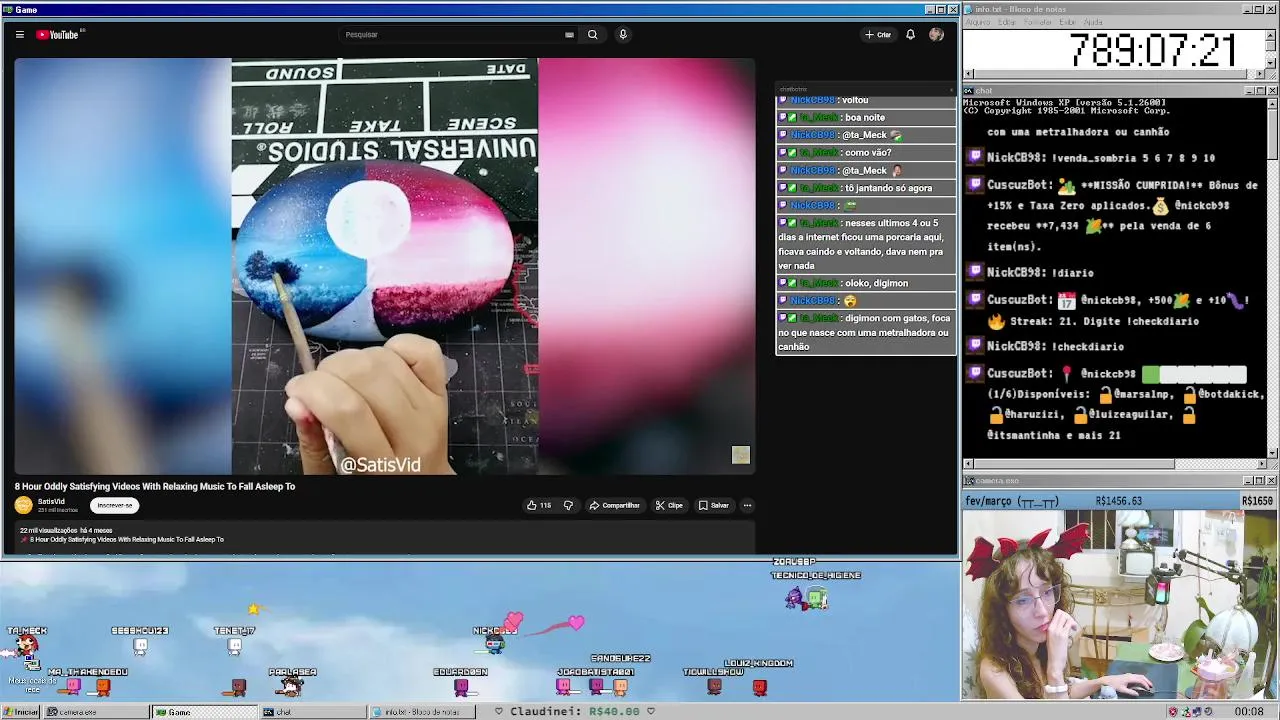Viewport: 1280px width, 720px height.
Task: Click the 789:07:21 timer text in Notepad
Action: 1153,50
